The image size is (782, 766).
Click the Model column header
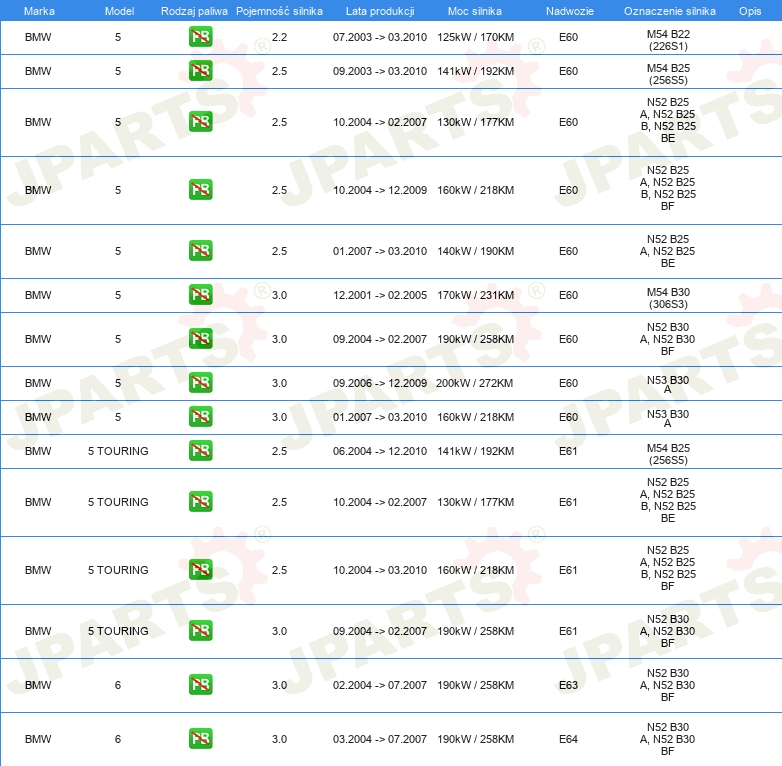point(119,11)
